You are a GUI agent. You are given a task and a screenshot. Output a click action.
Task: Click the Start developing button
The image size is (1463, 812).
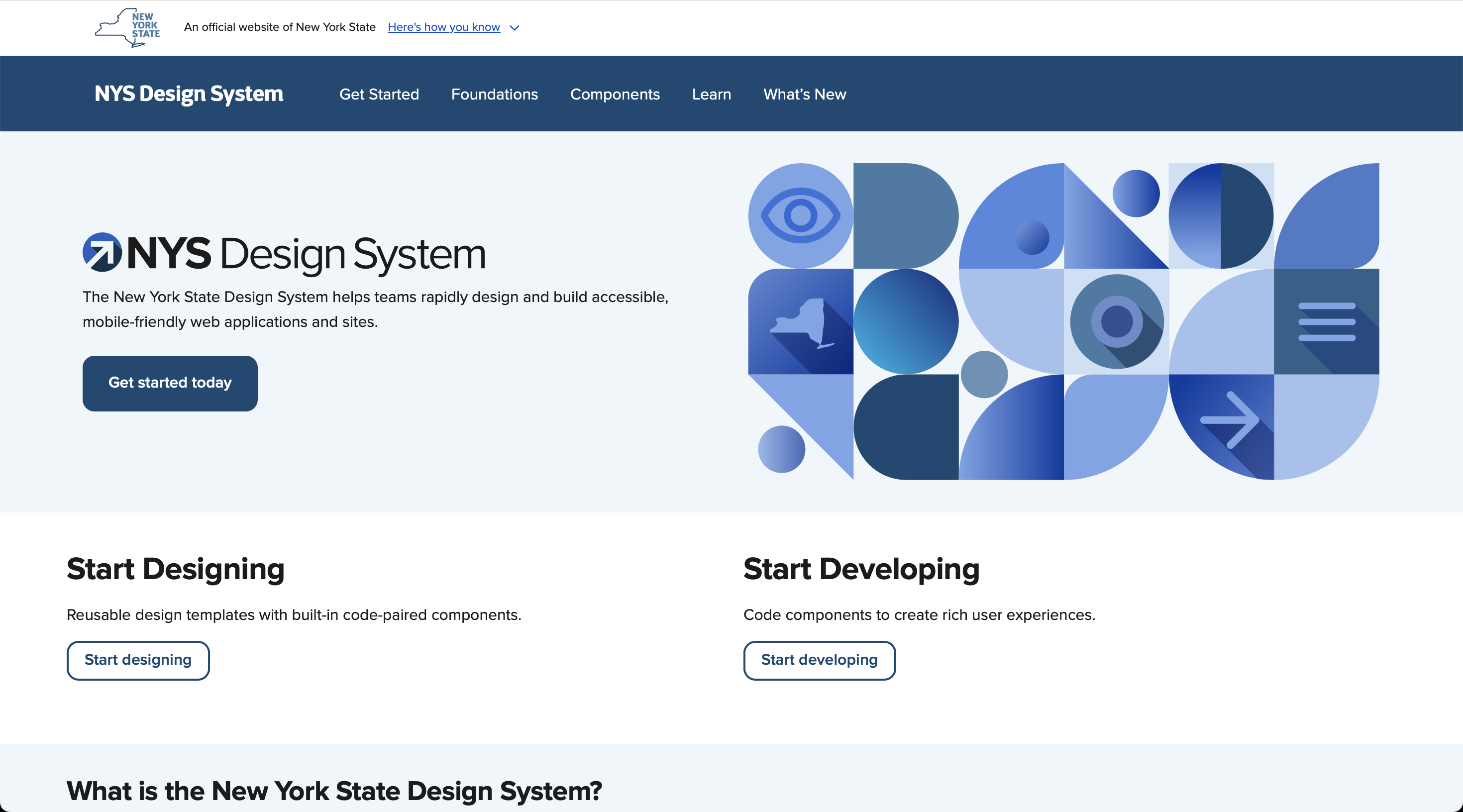[x=819, y=660]
